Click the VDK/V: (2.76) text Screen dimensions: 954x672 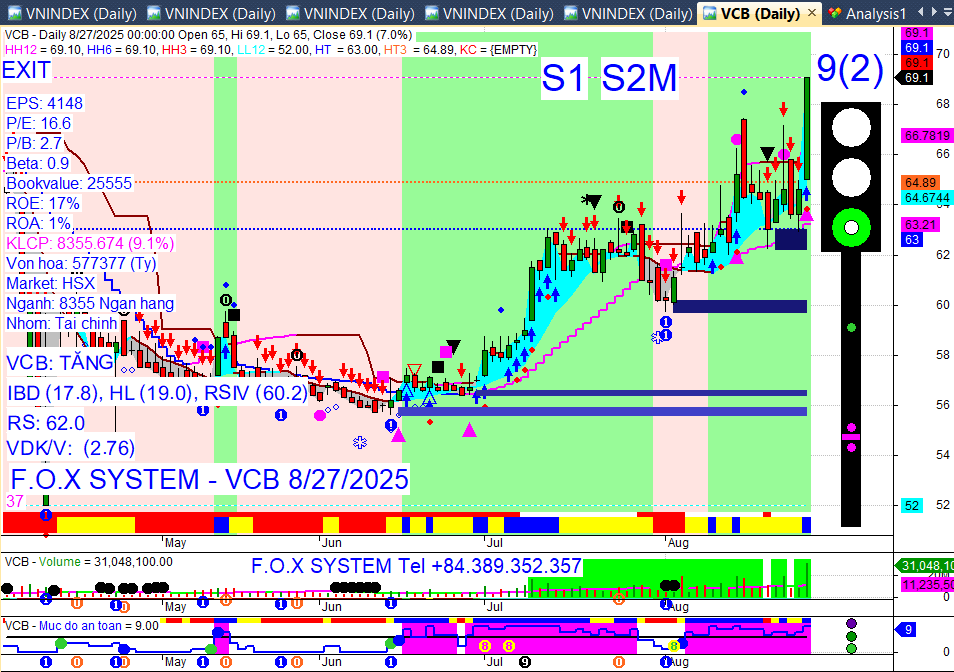[x=71, y=448]
